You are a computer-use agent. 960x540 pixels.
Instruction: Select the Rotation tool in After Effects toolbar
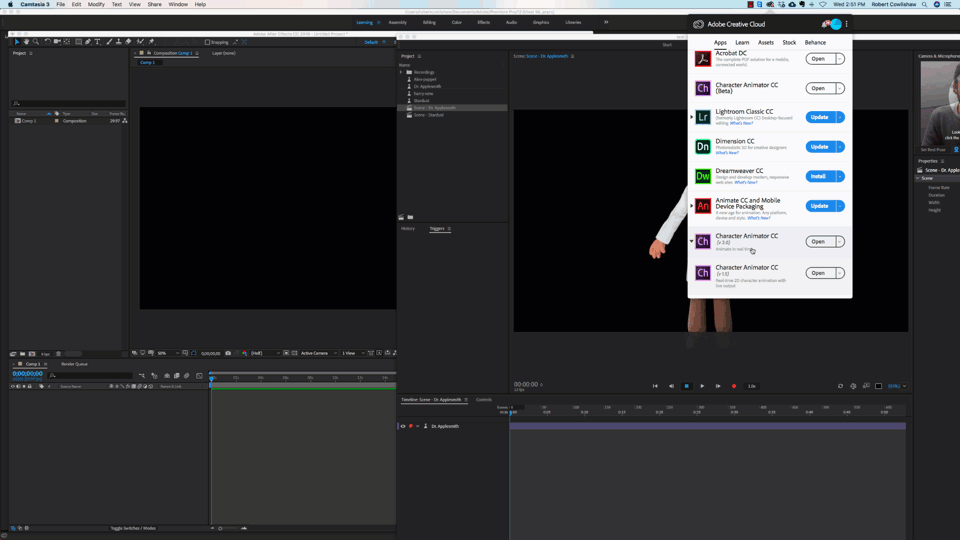(48, 42)
